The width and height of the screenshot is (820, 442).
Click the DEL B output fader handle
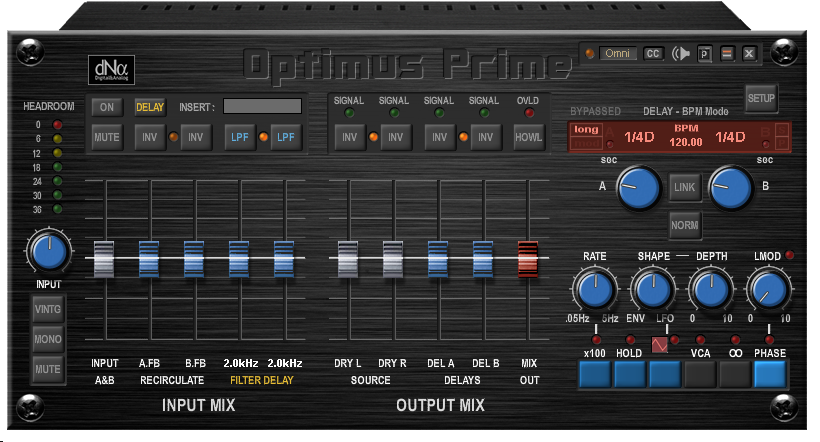(x=483, y=258)
